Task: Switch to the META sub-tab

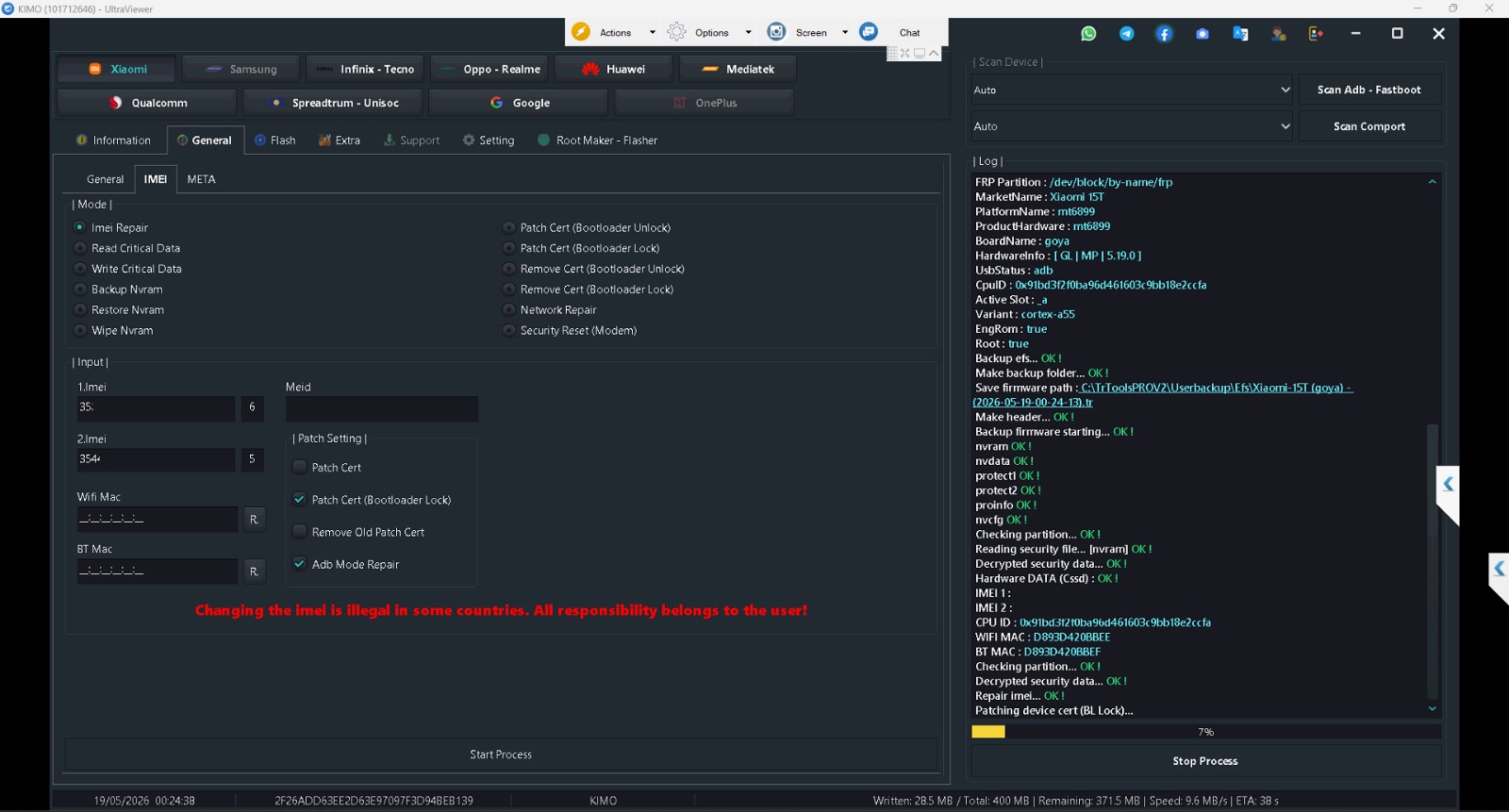Action: [201, 179]
